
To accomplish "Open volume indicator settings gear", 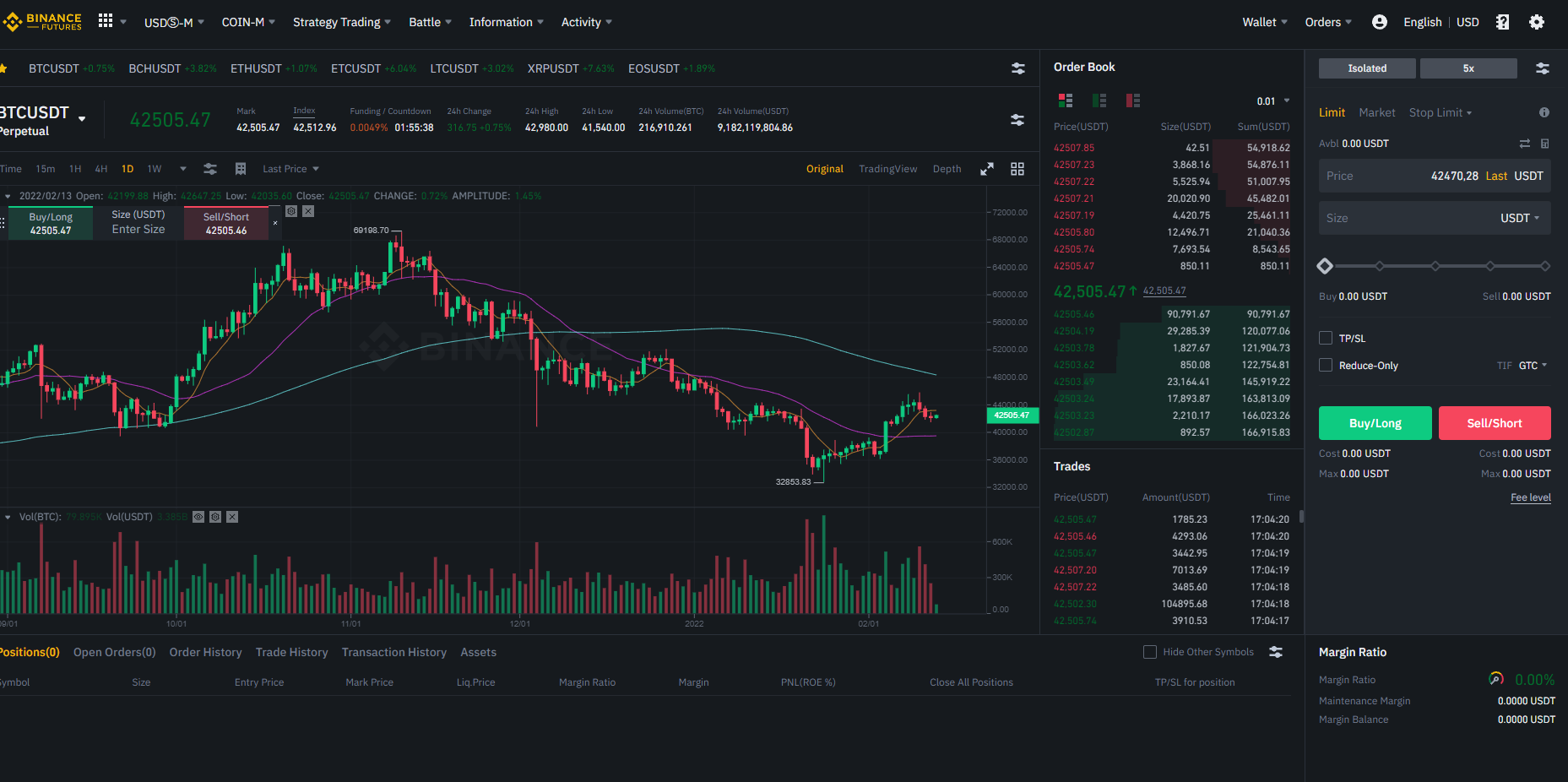I will 215,517.
